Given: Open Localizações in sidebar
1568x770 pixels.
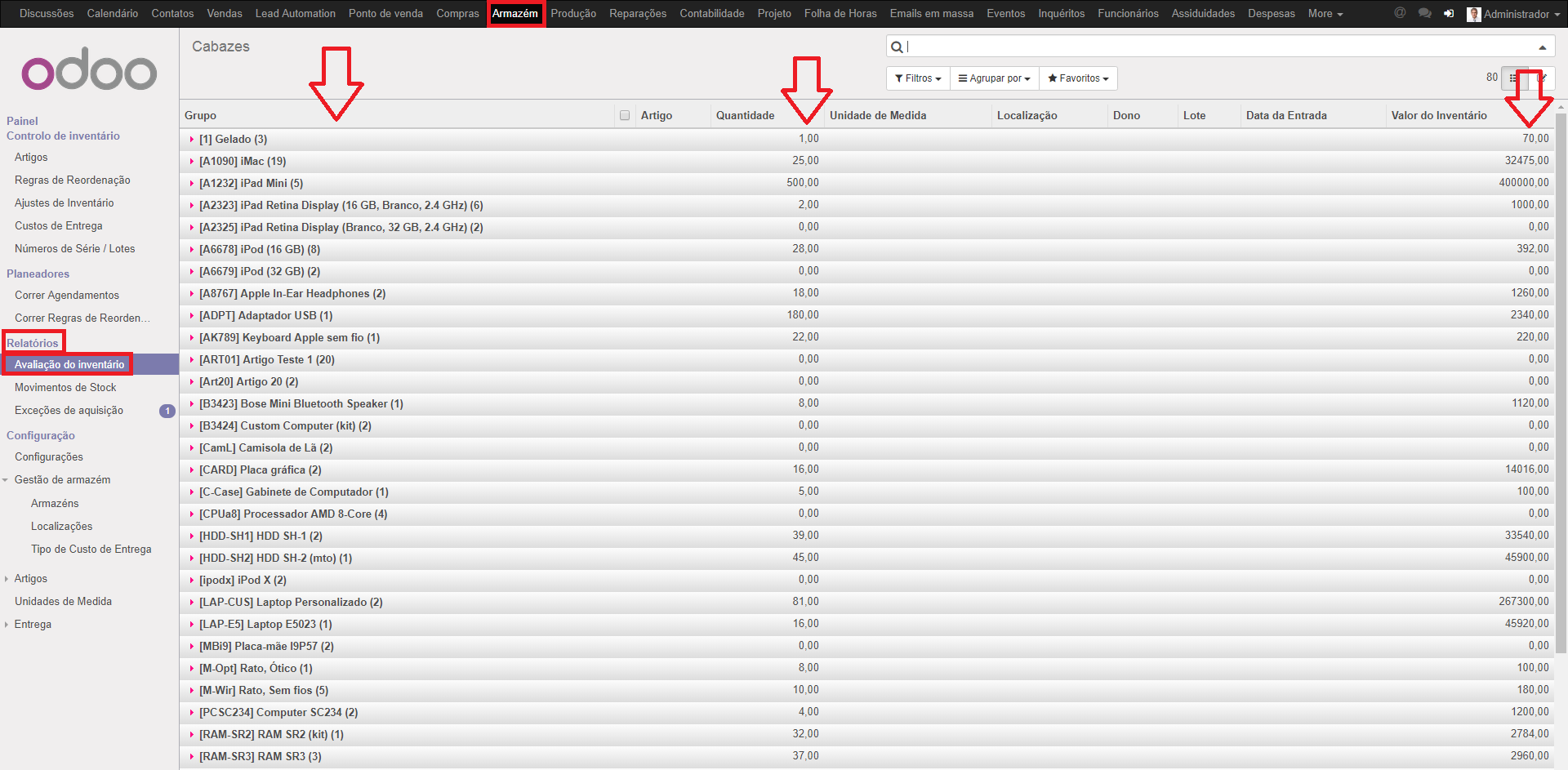Looking at the screenshot, I should [x=62, y=527].
